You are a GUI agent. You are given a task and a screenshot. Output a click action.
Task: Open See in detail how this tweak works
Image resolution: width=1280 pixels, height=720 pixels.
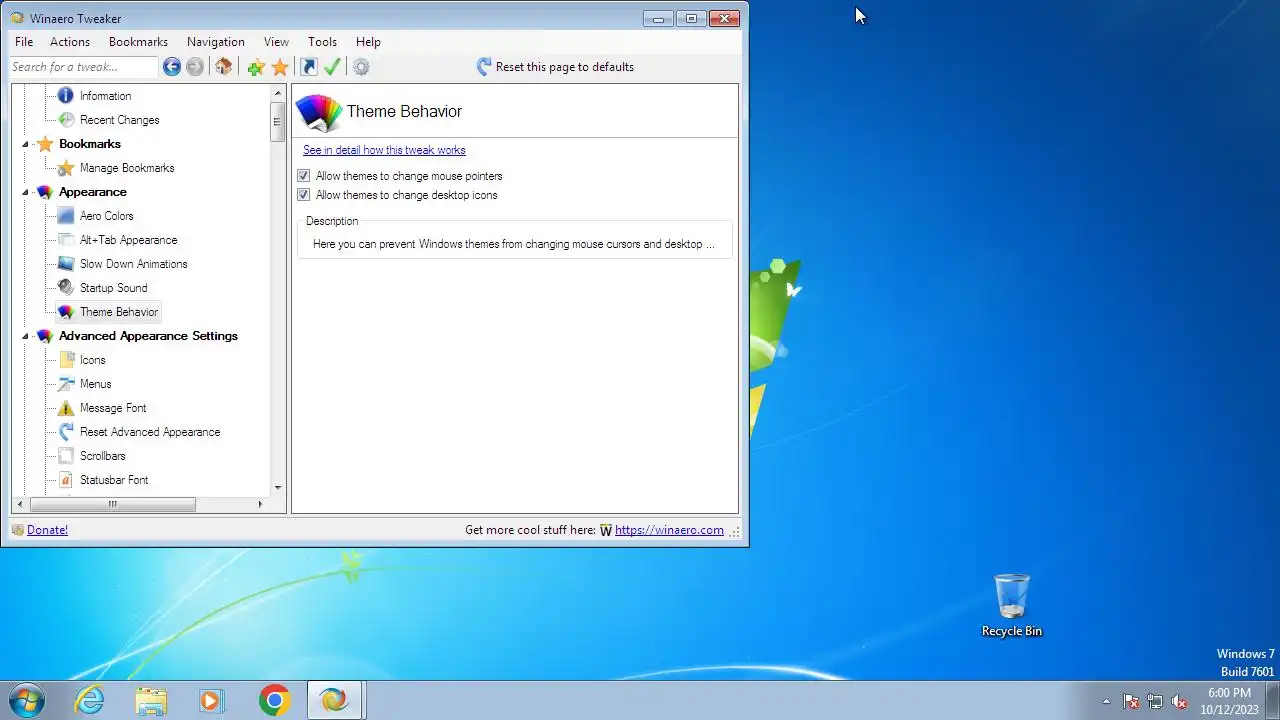(384, 150)
